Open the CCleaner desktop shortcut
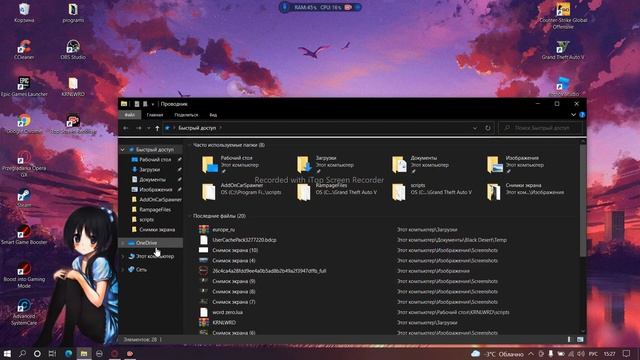The height and width of the screenshot is (360, 640). (24, 49)
